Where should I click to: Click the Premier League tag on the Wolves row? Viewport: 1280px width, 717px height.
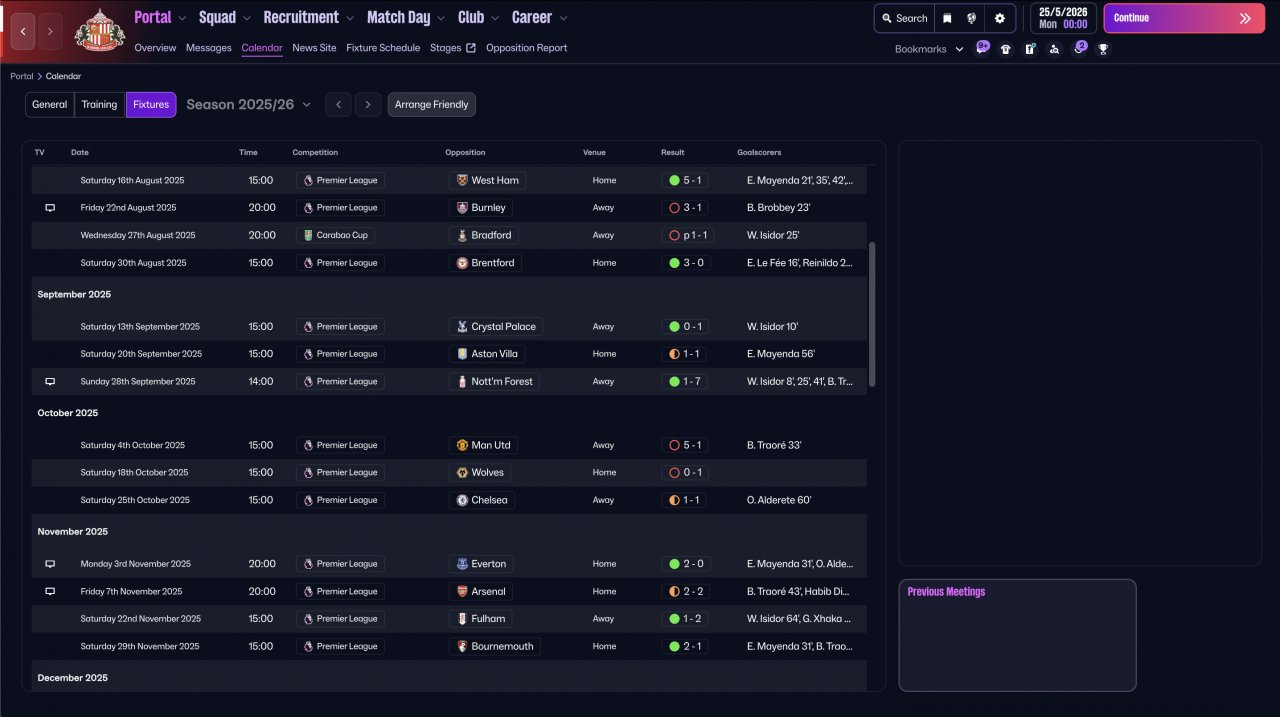(340, 473)
